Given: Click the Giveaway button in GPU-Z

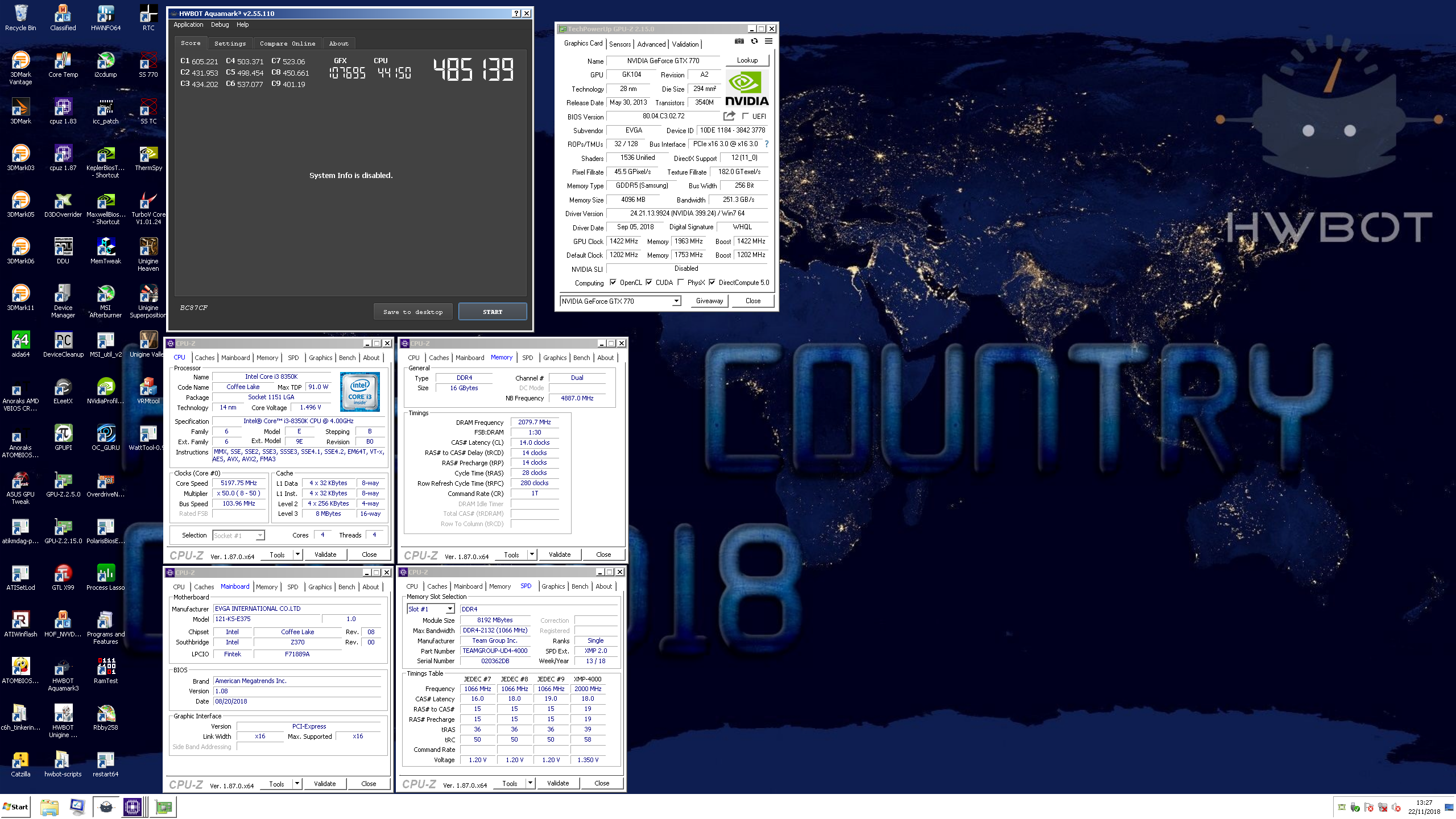Looking at the screenshot, I should pyautogui.click(x=710, y=301).
